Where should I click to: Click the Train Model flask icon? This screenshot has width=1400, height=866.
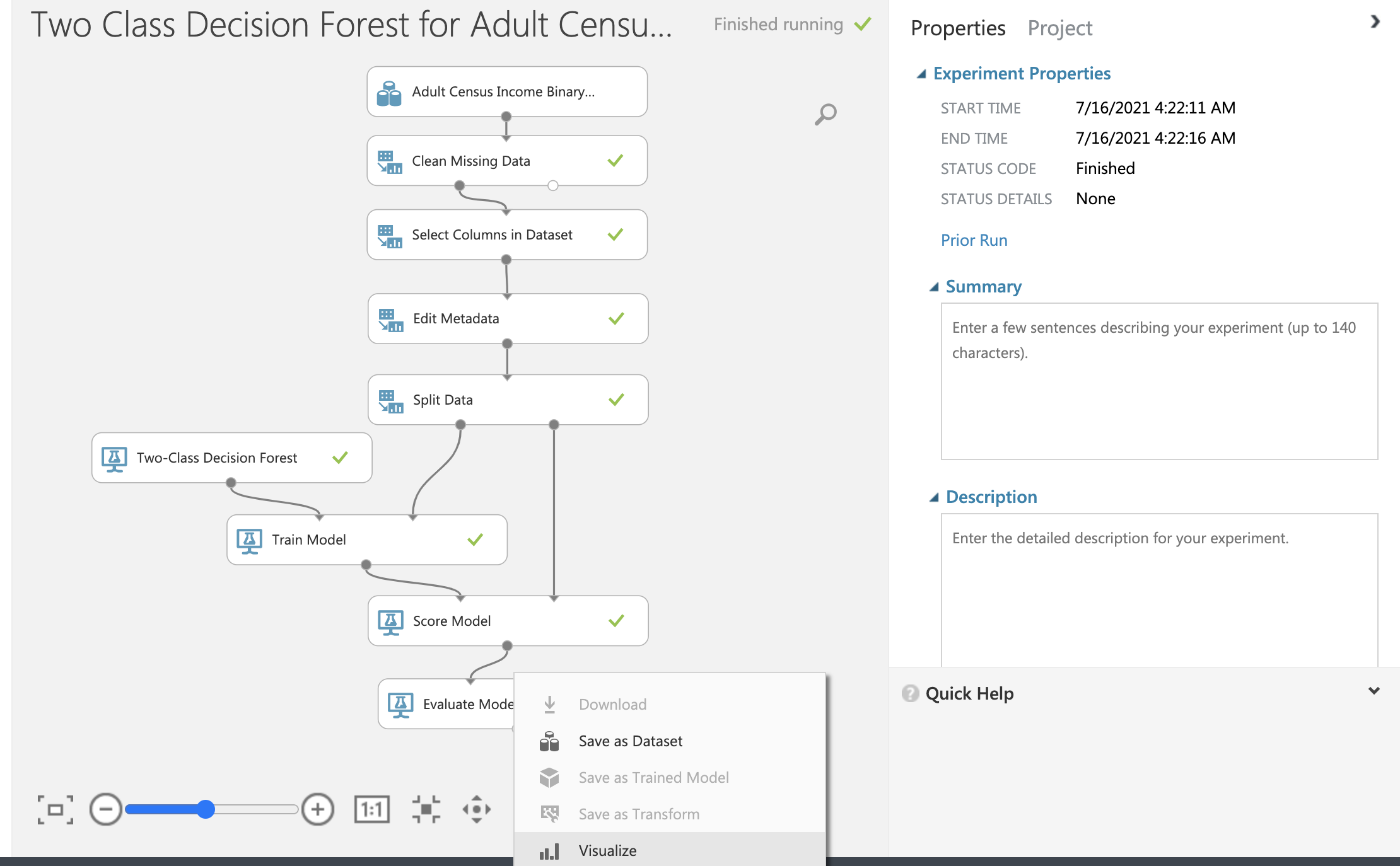249,540
